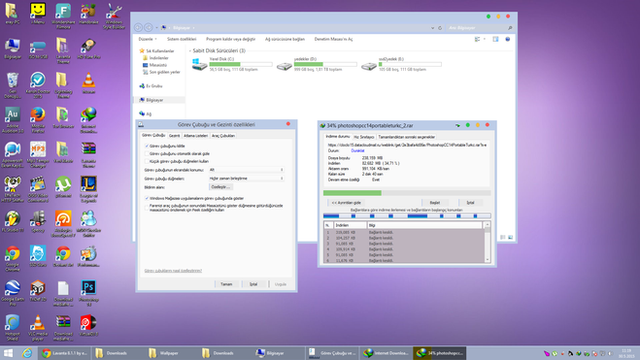This screenshot has width=640, height=360.
Task: Open the taskbar screen location dropdown
Action: (246, 170)
